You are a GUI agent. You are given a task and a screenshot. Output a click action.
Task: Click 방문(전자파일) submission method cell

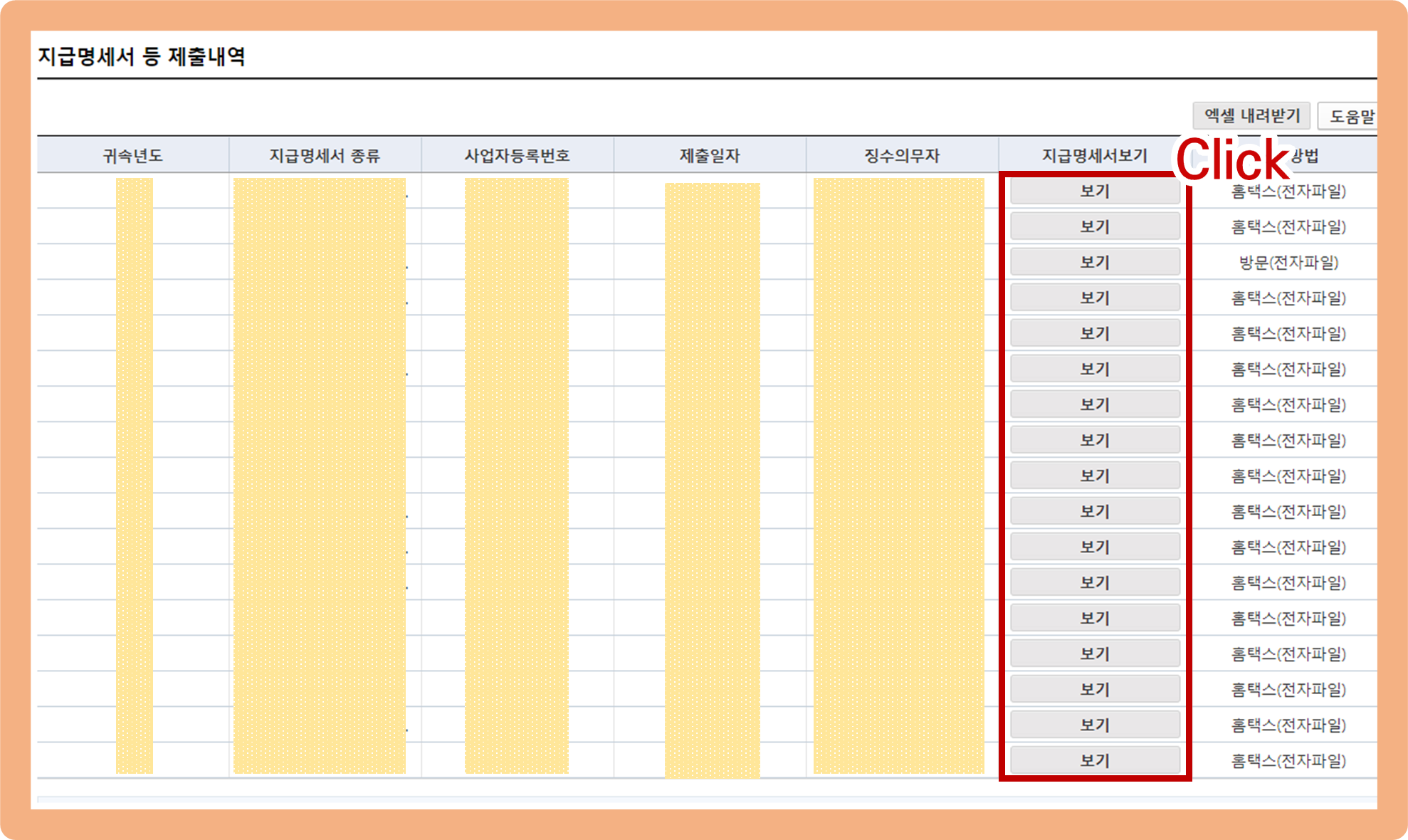(x=1288, y=262)
